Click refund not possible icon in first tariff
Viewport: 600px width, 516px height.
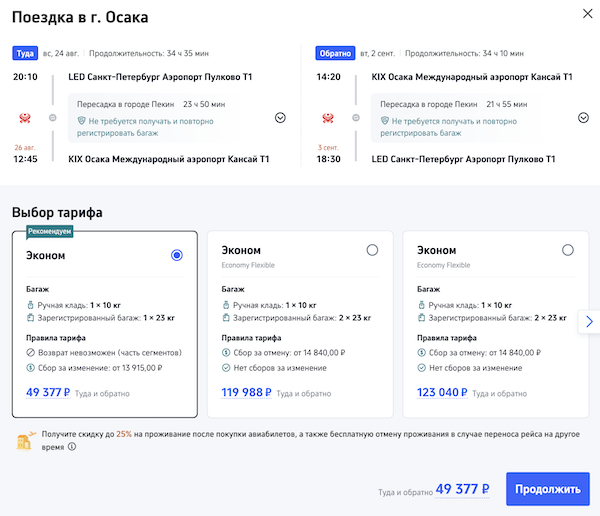[30, 353]
